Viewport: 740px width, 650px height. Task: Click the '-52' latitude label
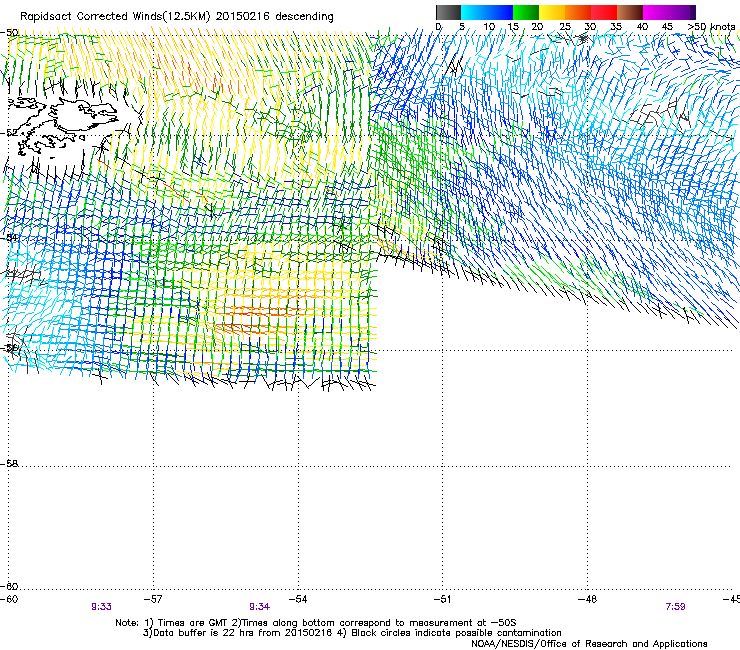coord(9,133)
